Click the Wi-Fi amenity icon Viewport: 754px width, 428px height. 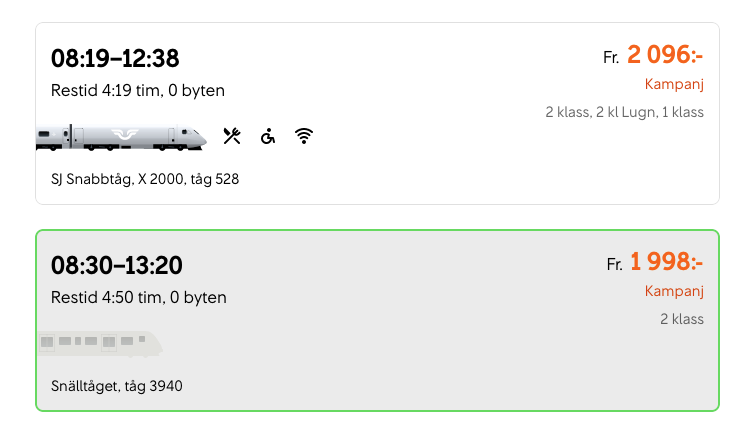click(304, 136)
